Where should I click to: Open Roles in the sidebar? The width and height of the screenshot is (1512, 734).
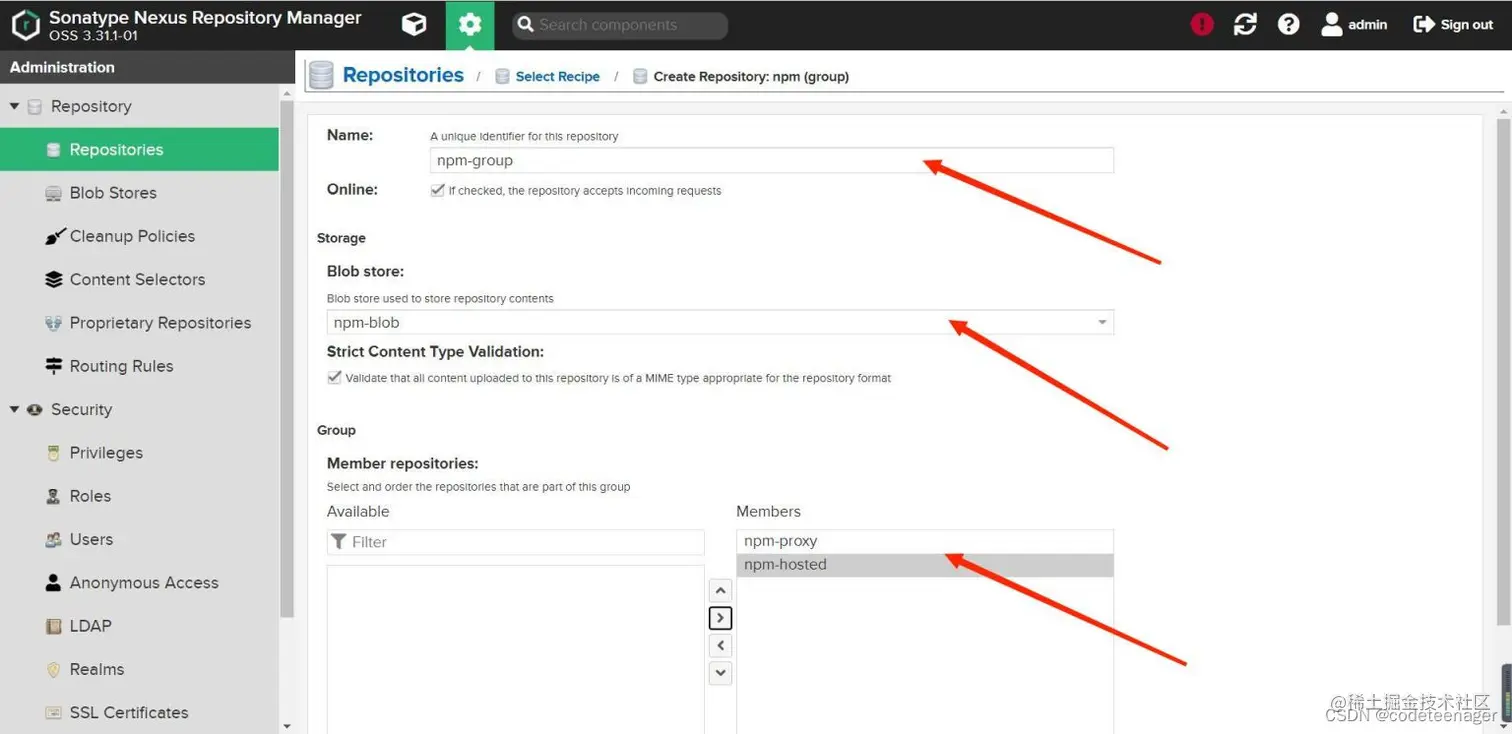point(139,496)
